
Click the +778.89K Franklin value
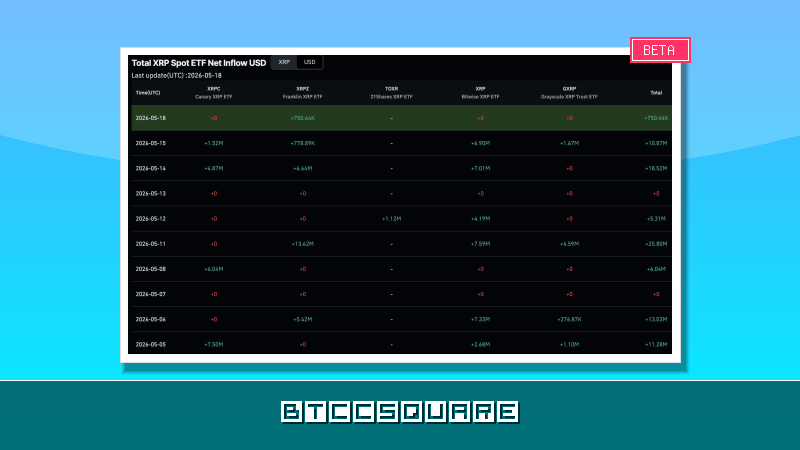tap(303, 143)
